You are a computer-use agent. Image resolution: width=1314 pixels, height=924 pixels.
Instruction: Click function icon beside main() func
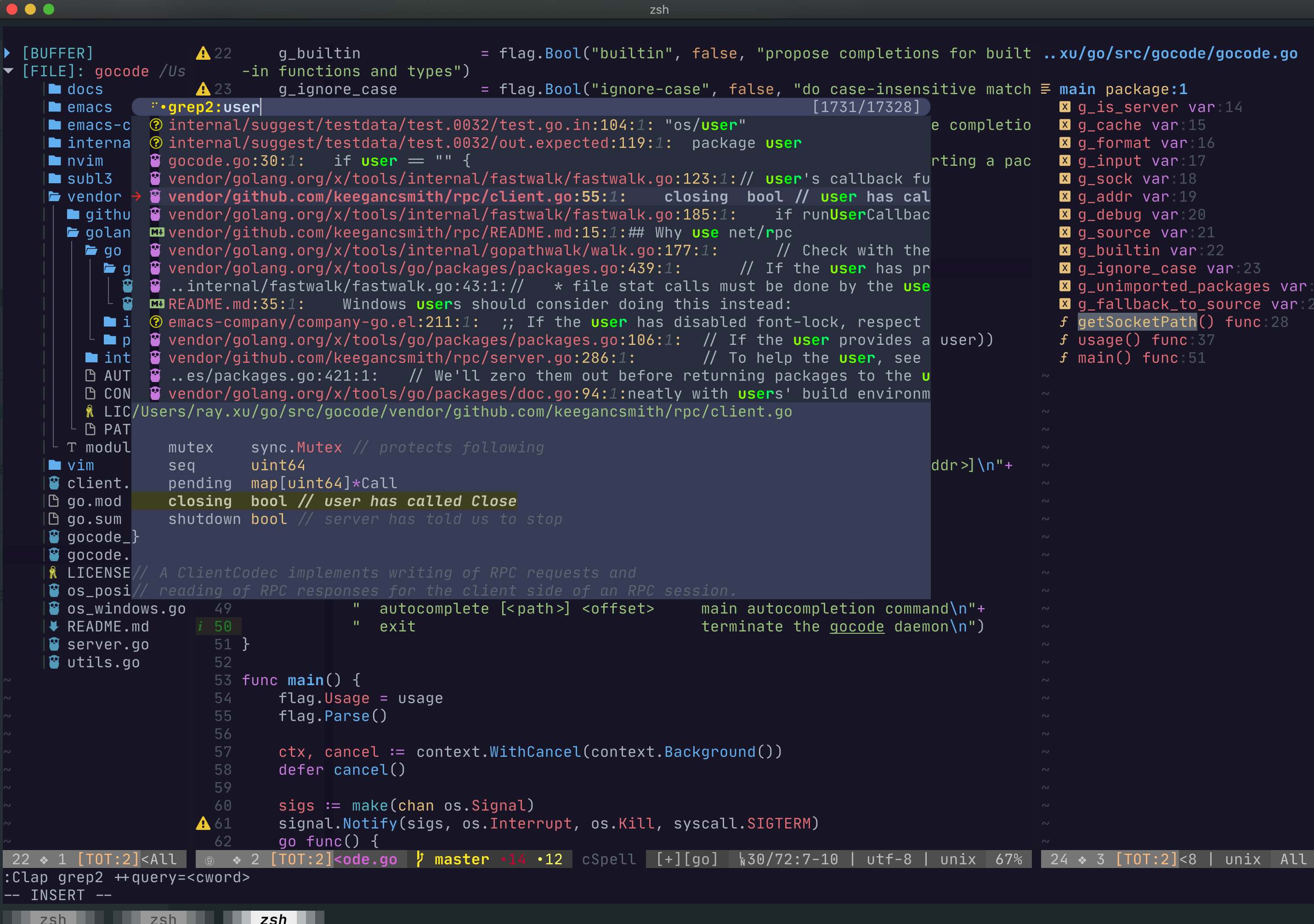[1064, 358]
